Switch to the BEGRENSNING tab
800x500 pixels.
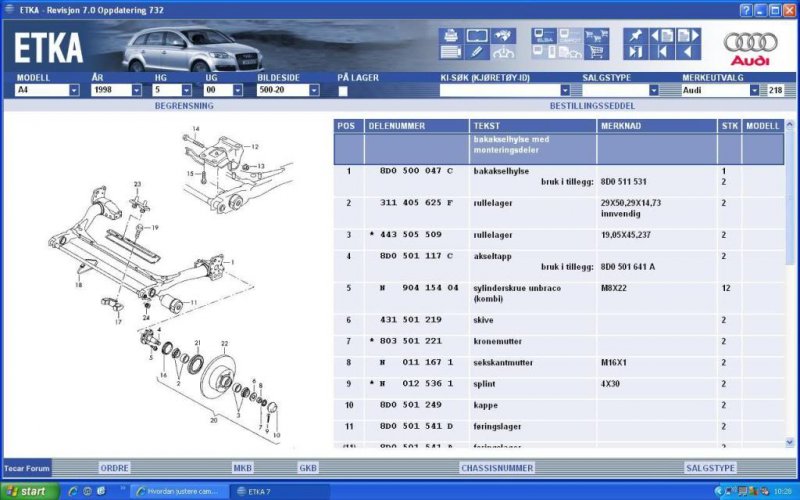[x=183, y=104]
